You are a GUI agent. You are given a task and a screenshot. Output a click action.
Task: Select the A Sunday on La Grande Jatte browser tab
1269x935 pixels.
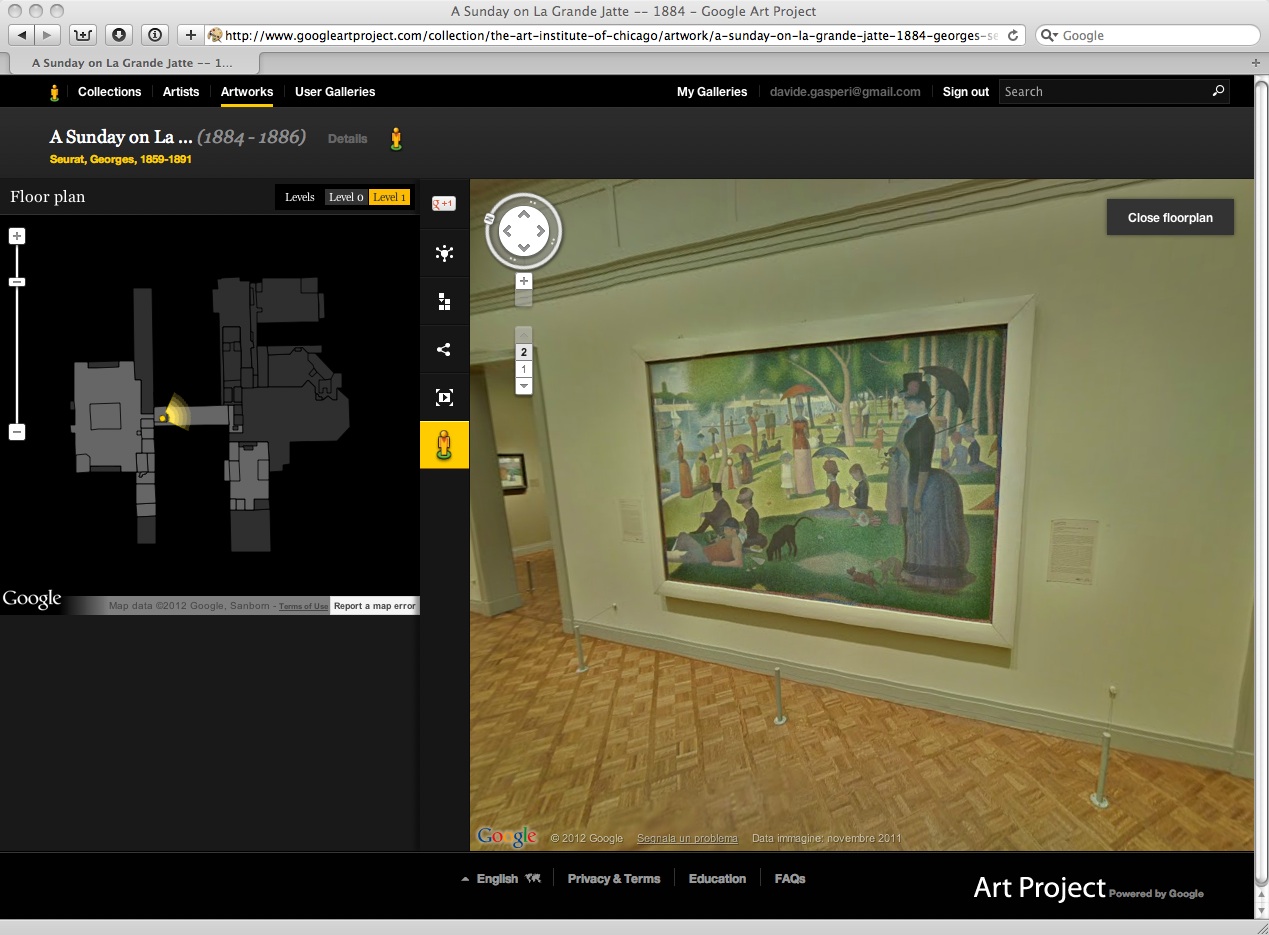tap(132, 62)
